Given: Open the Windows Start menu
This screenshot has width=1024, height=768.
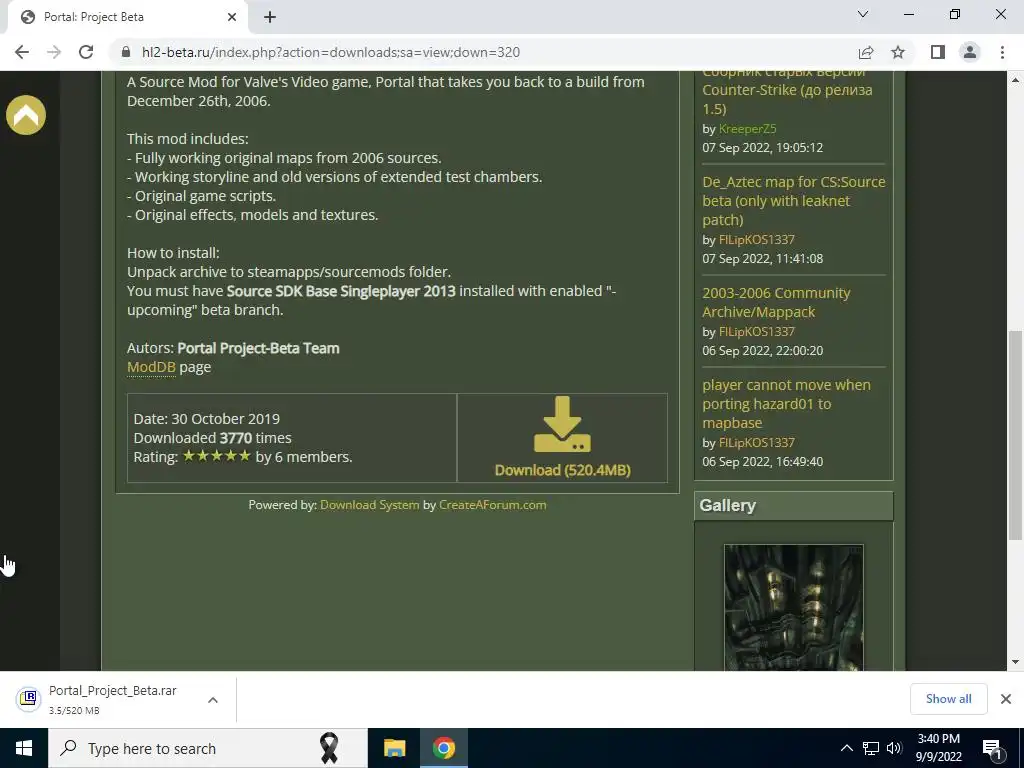Looking at the screenshot, I should tap(24, 748).
